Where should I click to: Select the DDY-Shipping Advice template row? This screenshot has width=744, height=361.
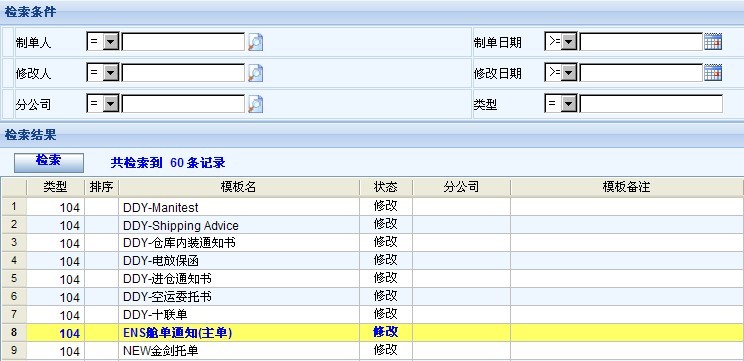[x=372, y=225]
